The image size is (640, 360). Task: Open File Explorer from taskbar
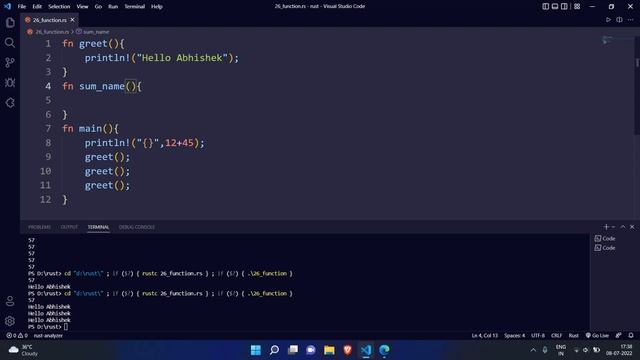329,350
